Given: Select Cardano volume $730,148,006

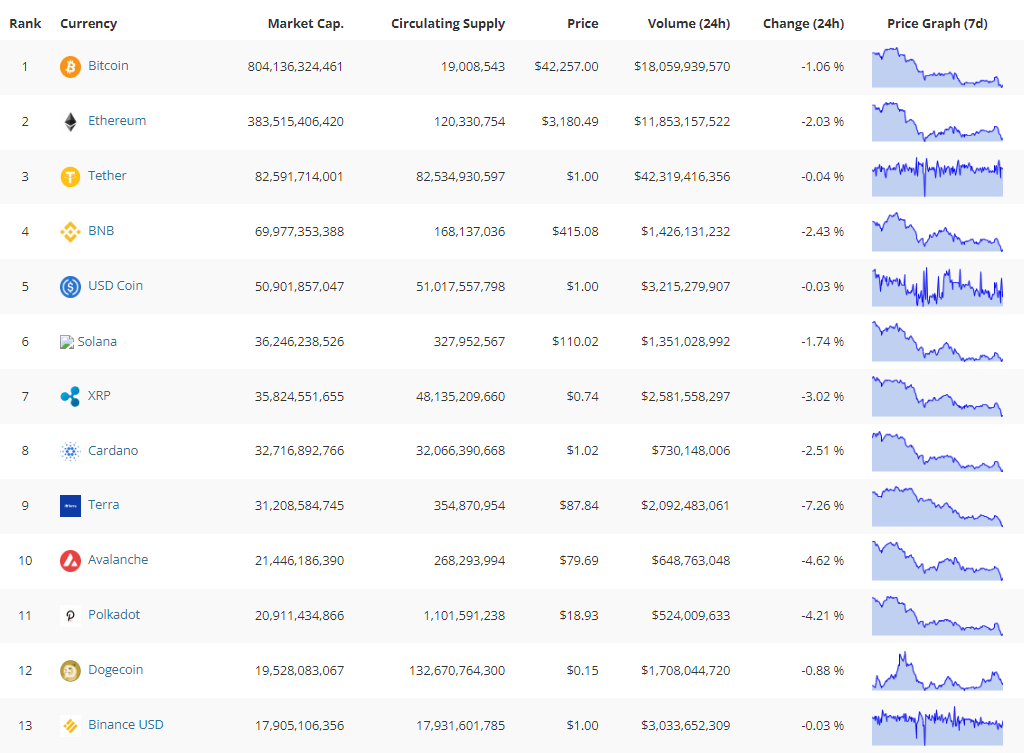Looking at the screenshot, I should pos(691,451).
